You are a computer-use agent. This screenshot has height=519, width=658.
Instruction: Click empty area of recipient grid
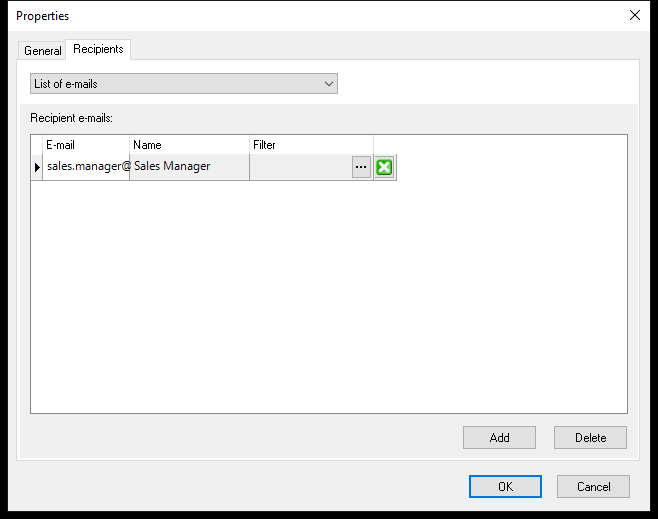pos(329,296)
